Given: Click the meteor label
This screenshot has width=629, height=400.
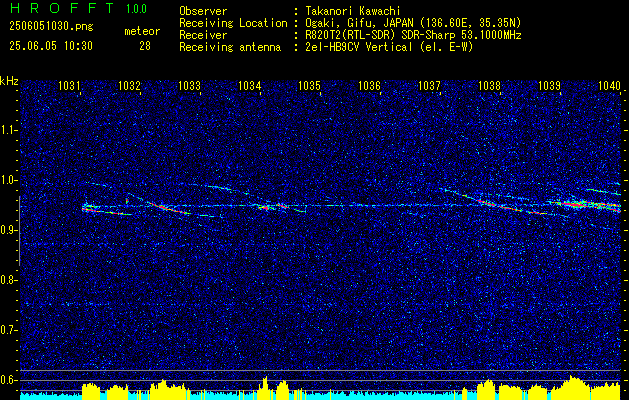Looking at the screenshot, I should [x=142, y=31].
